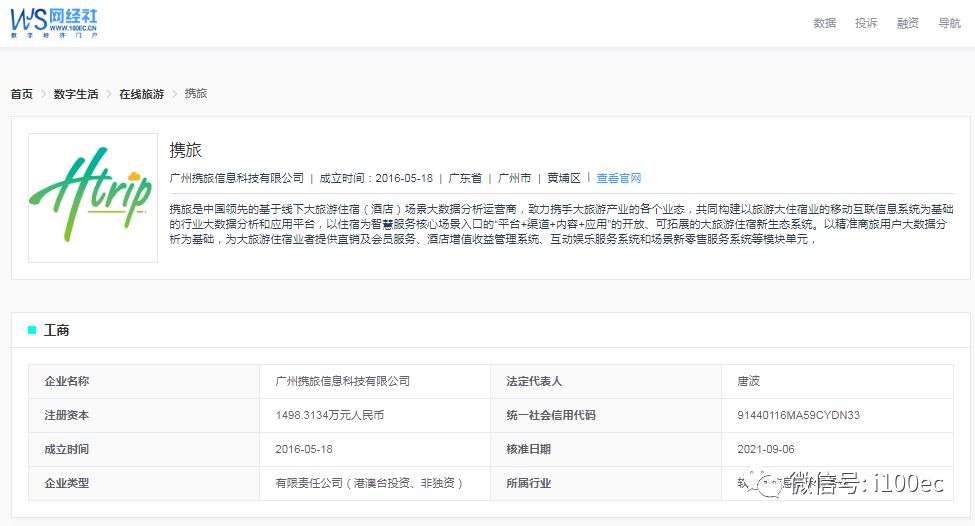Click the Htrip company logo image
This screenshot has height=526, width=975.
point(93,198)
